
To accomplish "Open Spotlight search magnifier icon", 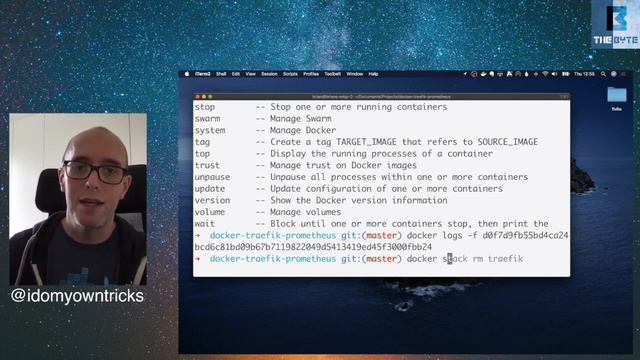I will pyautogui.click(x=603, y=74).
